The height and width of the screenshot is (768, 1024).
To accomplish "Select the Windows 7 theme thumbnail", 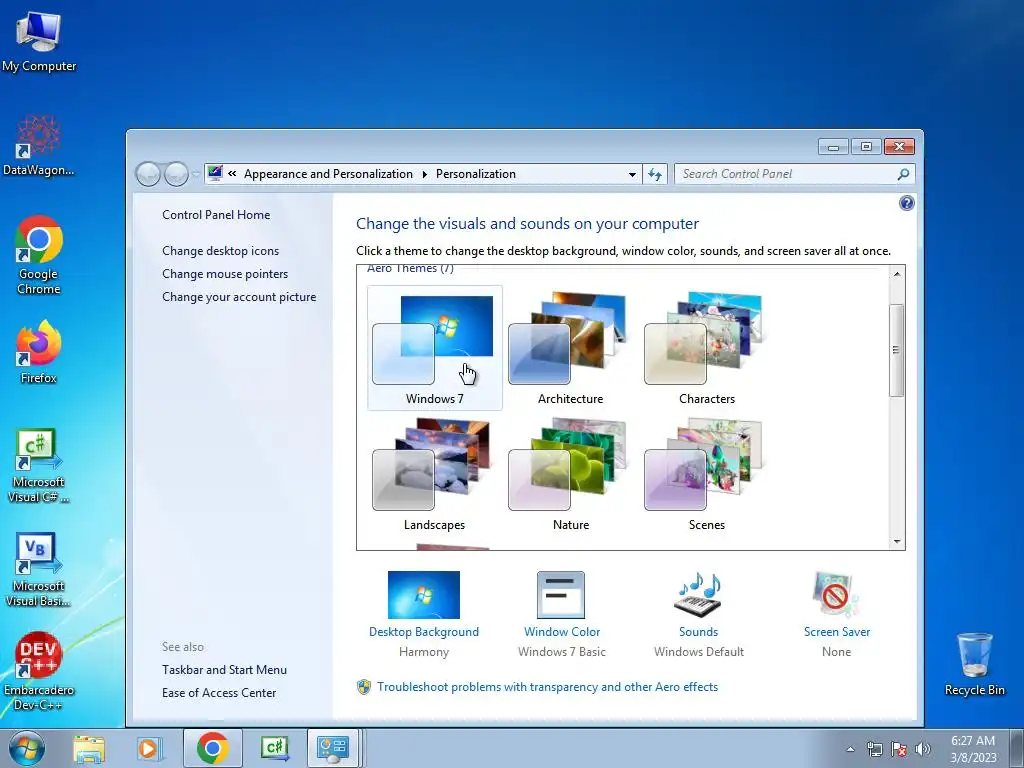I will (434, 348).
